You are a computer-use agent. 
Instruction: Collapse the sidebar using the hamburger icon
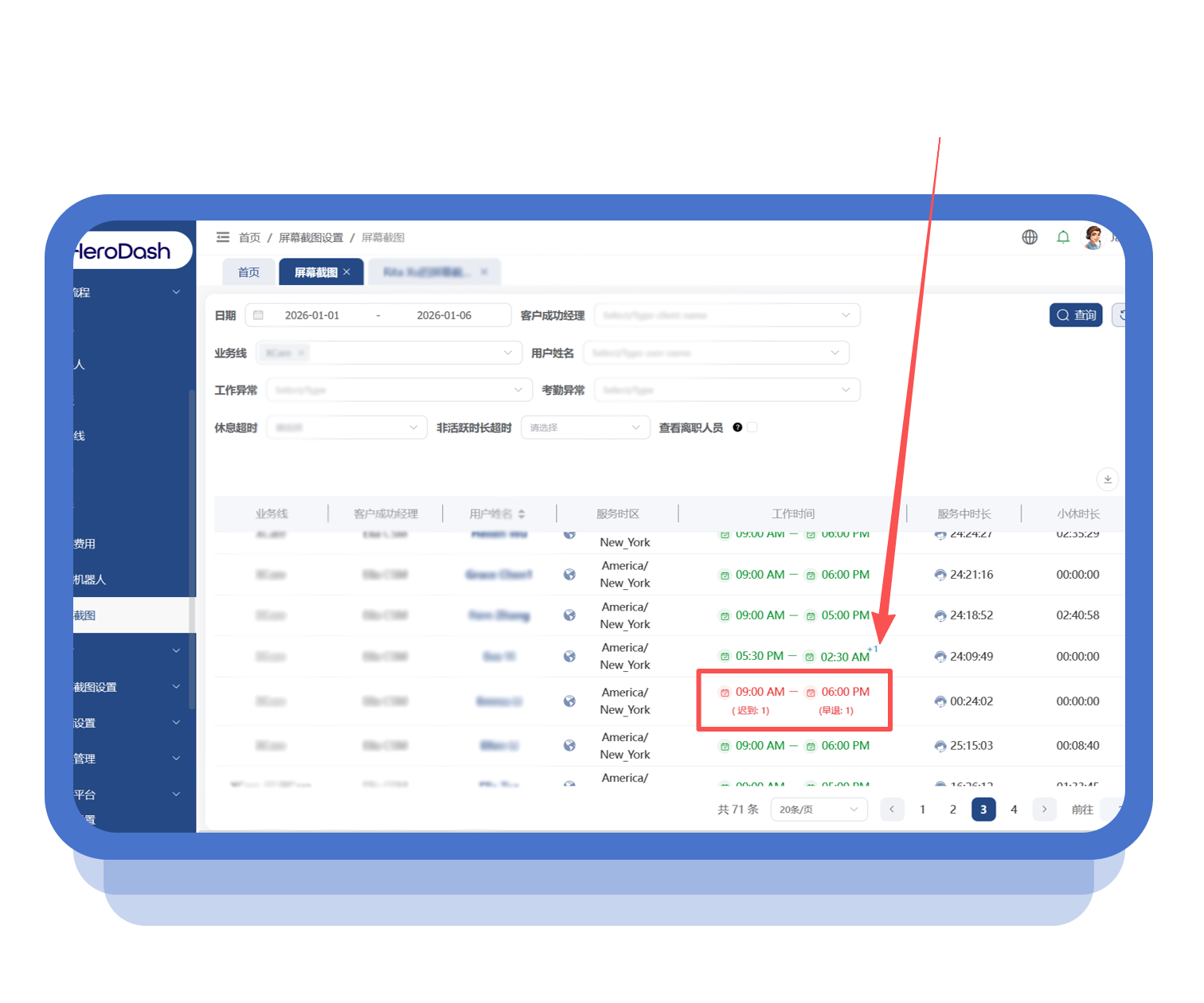[223, 236]
